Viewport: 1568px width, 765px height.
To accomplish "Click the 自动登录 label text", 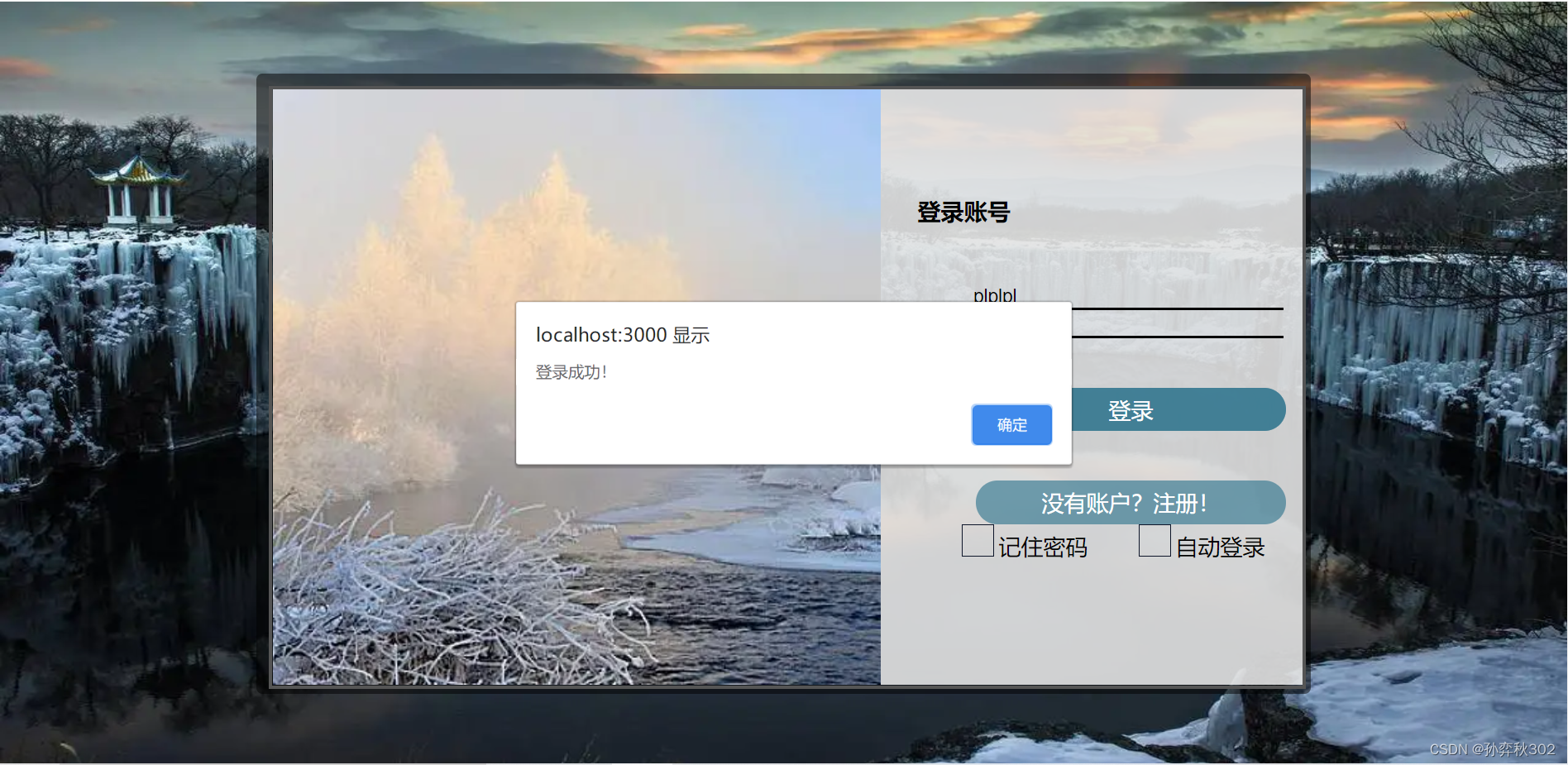I will [x=1221, y=547].
